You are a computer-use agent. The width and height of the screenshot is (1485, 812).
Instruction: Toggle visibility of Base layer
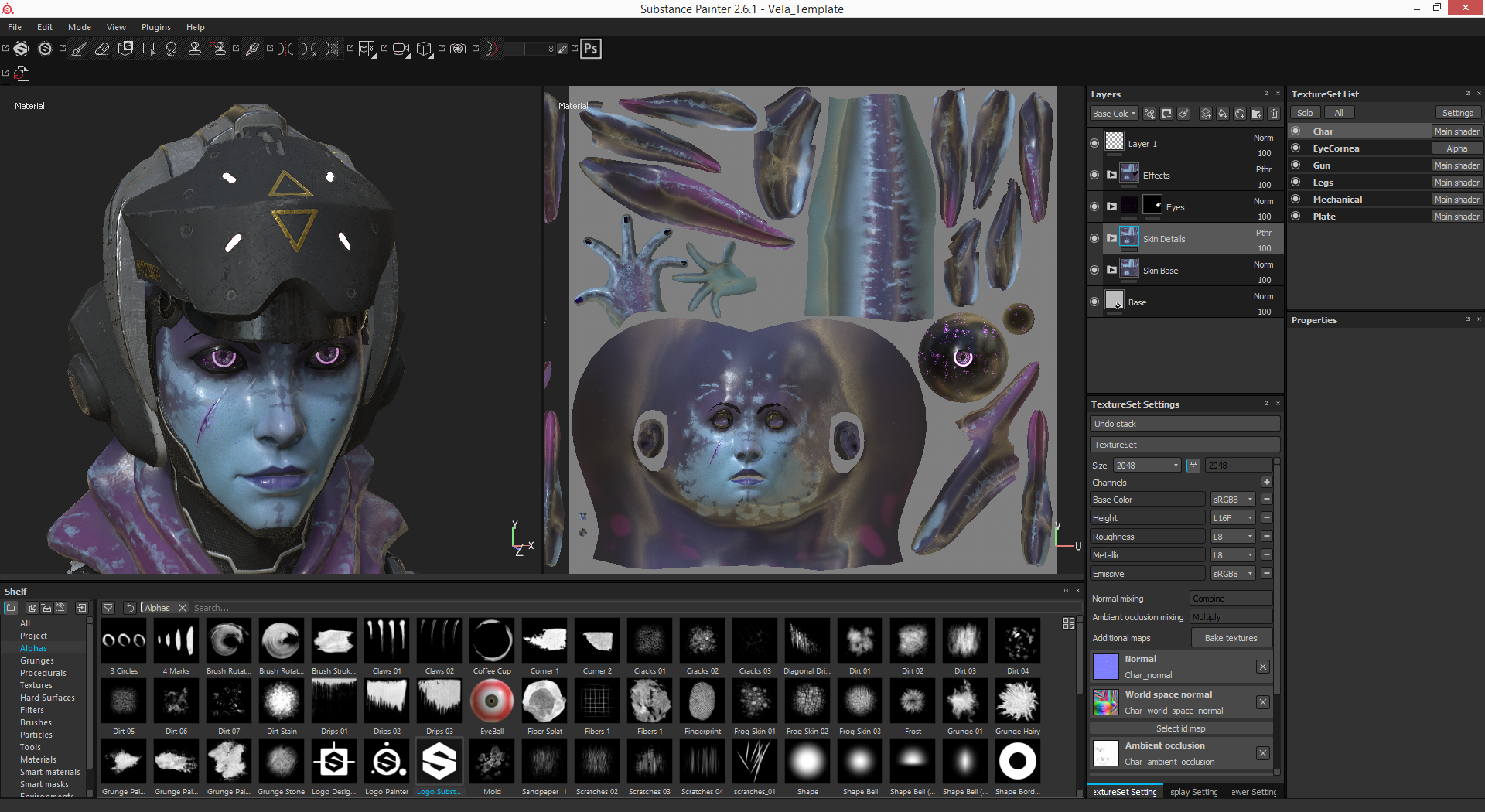(x=1094, y=302)
